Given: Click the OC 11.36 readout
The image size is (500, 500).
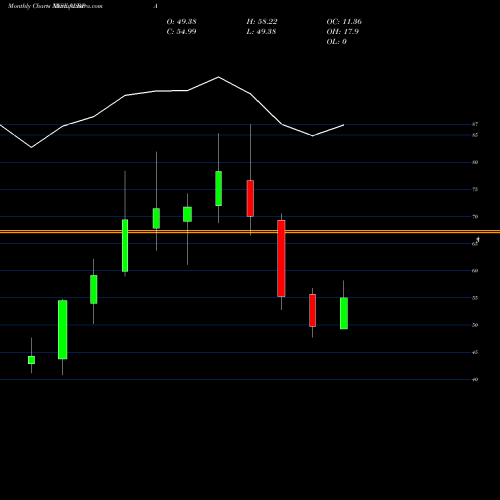Looking at the screenshot, I should click(x=344, y=22).
